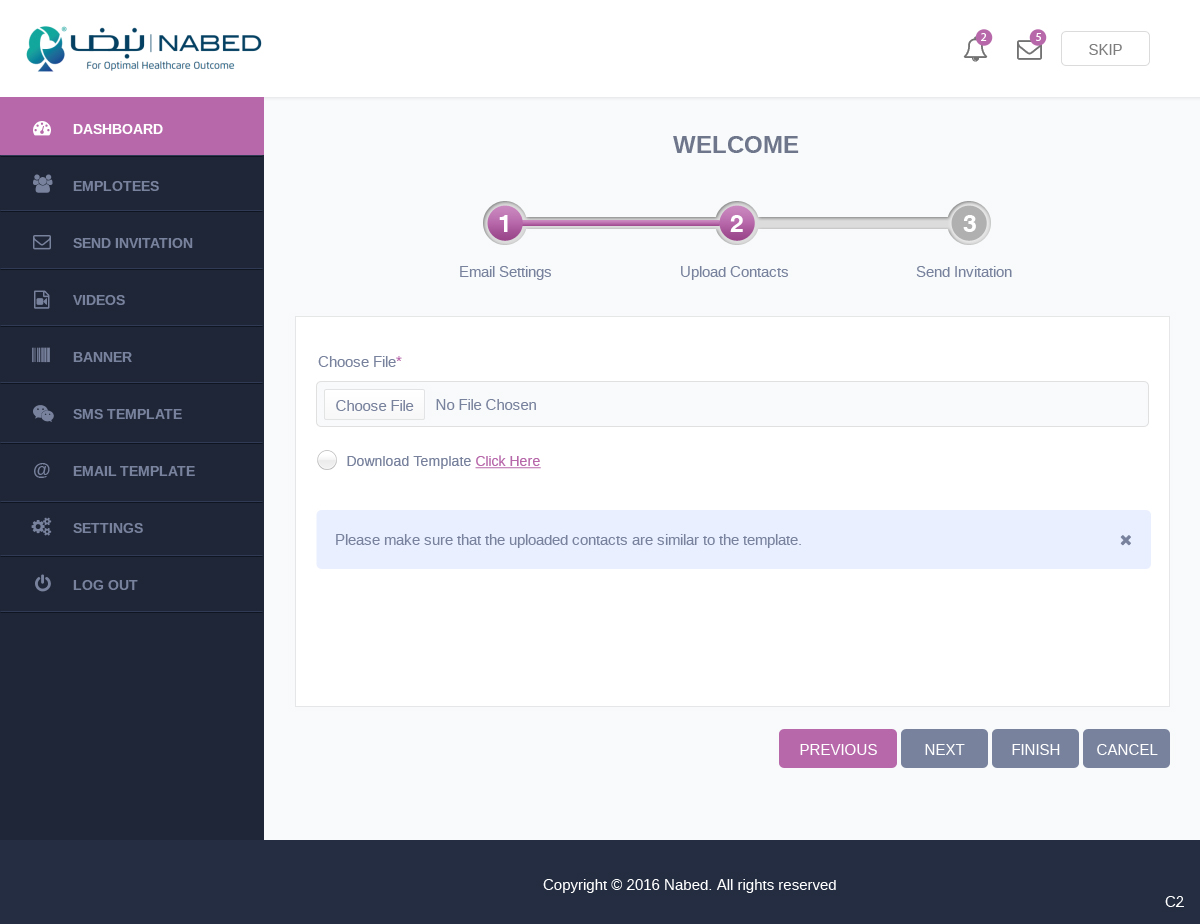
Task: Click the Employees group icon
Action: [x=42, y=185]
